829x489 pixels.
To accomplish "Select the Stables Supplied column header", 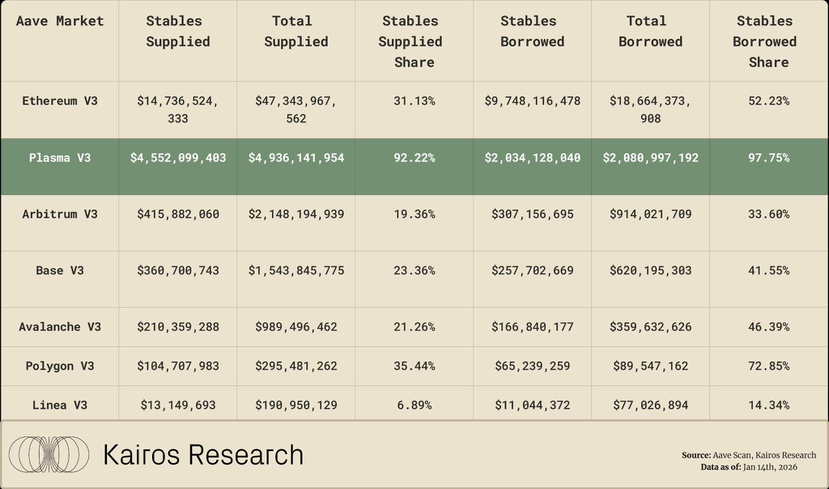I will click(178, 31).
